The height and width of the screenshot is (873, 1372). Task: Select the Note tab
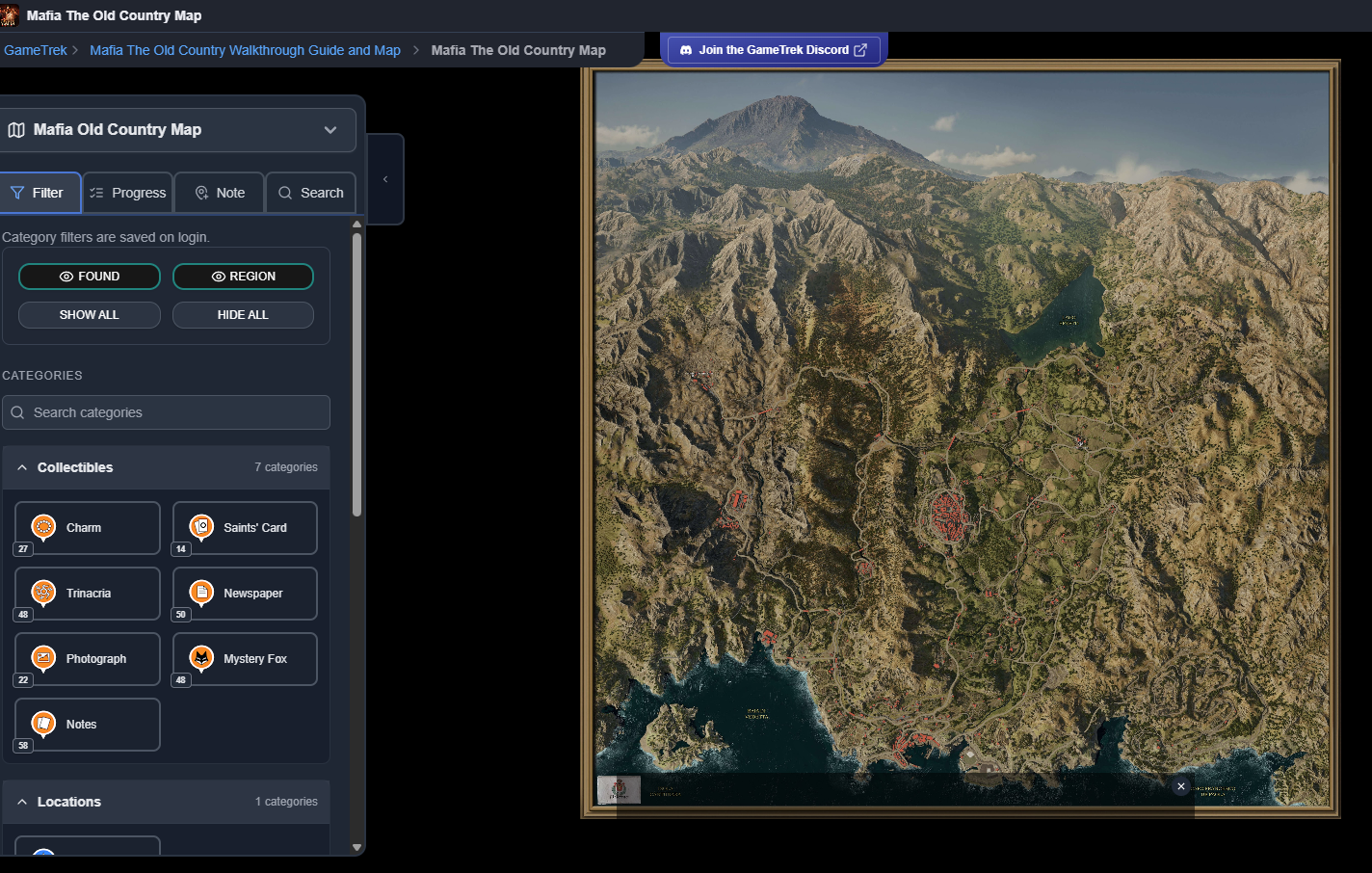[x=220, y=193]
